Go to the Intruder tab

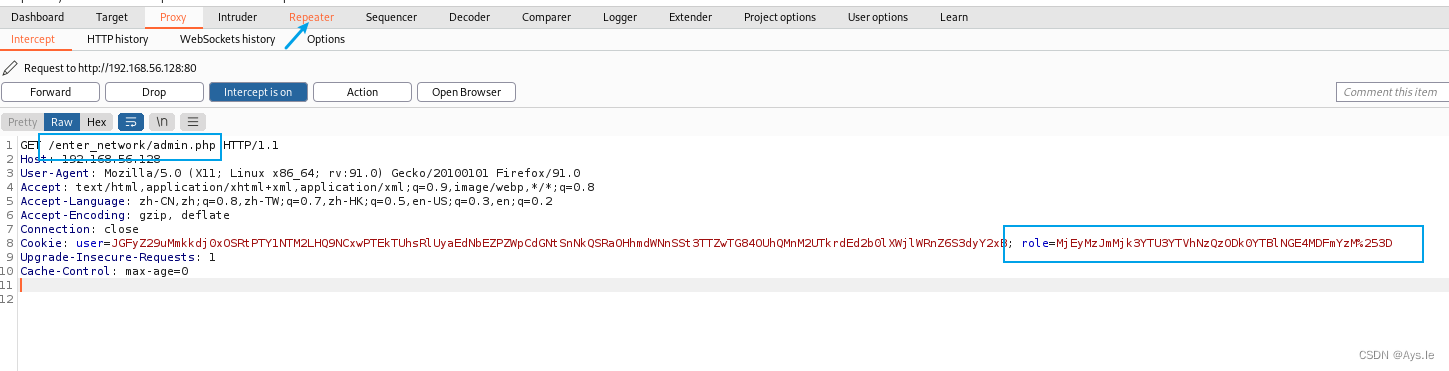(238, 17)
